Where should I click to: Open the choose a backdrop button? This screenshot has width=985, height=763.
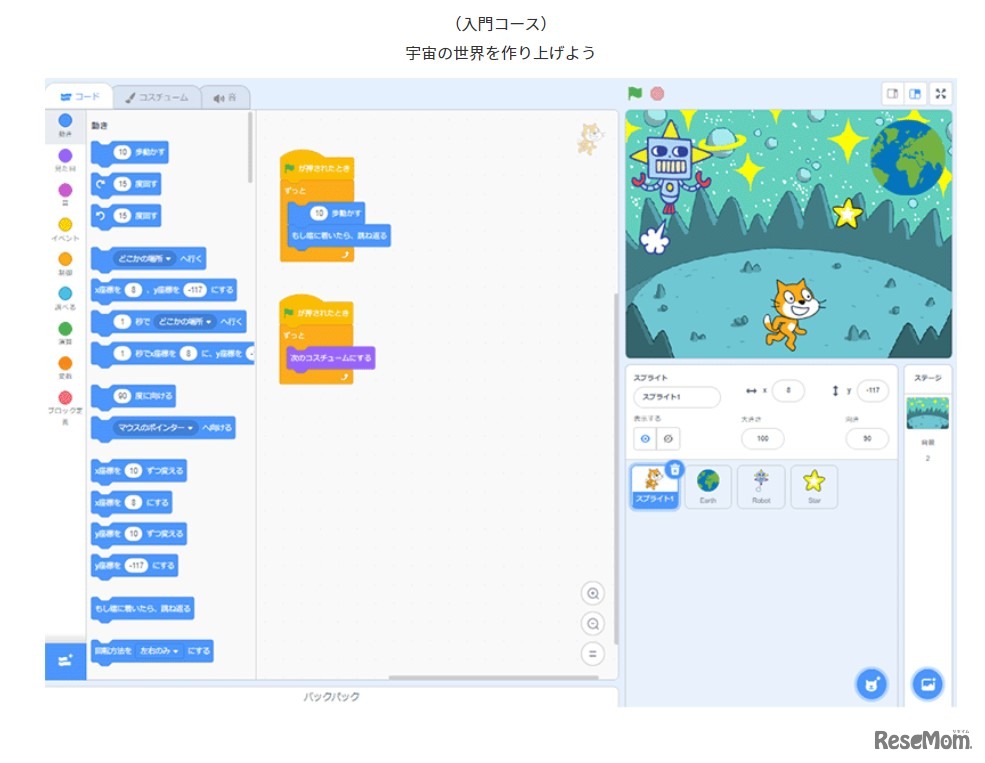pyautogui.click(x=928, y=684)
